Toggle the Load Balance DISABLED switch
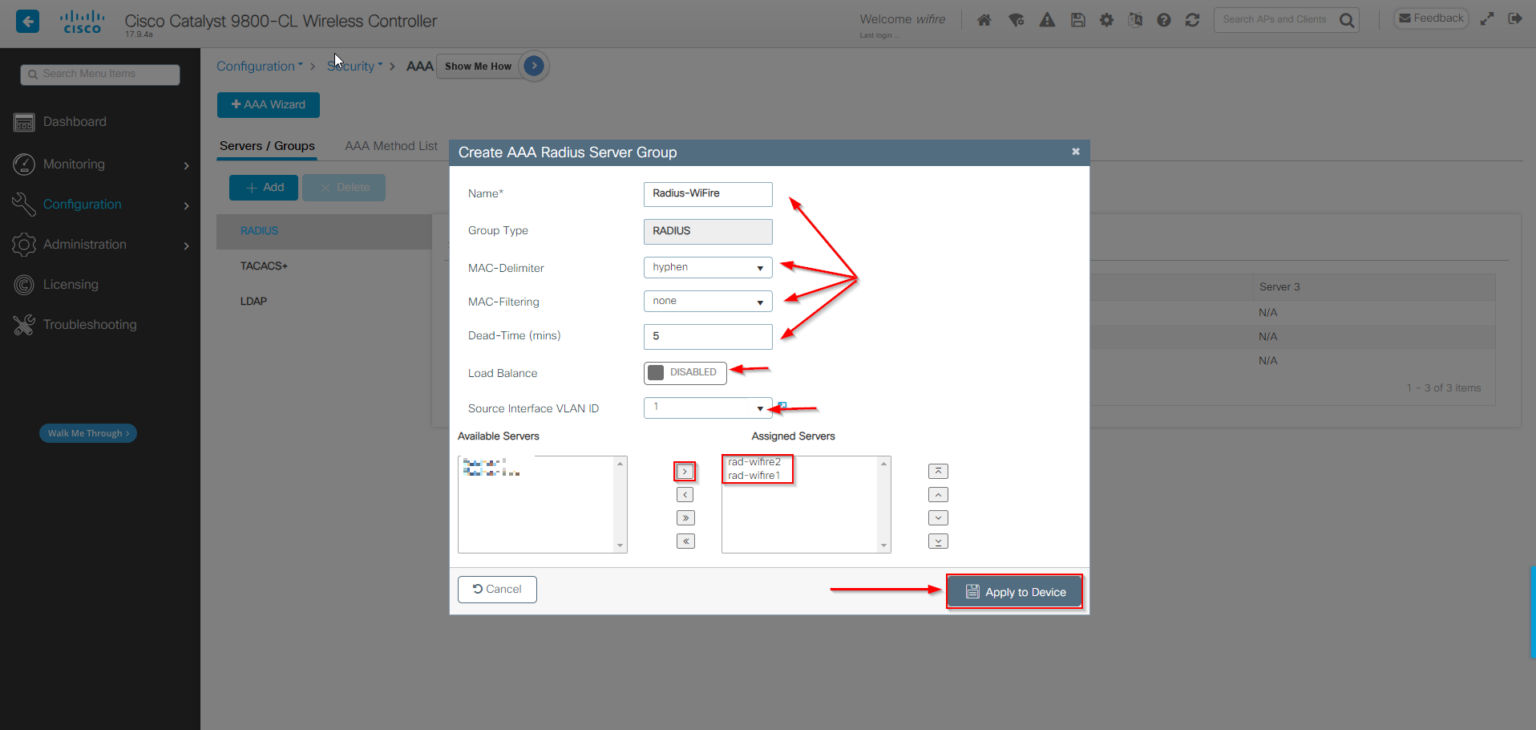Screen dimensions: 1536x730 pos(685,372)
